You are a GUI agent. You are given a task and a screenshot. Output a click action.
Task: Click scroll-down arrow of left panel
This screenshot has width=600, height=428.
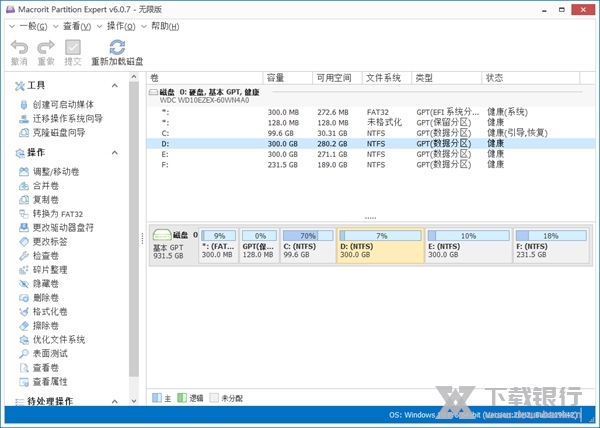(134, 401)
